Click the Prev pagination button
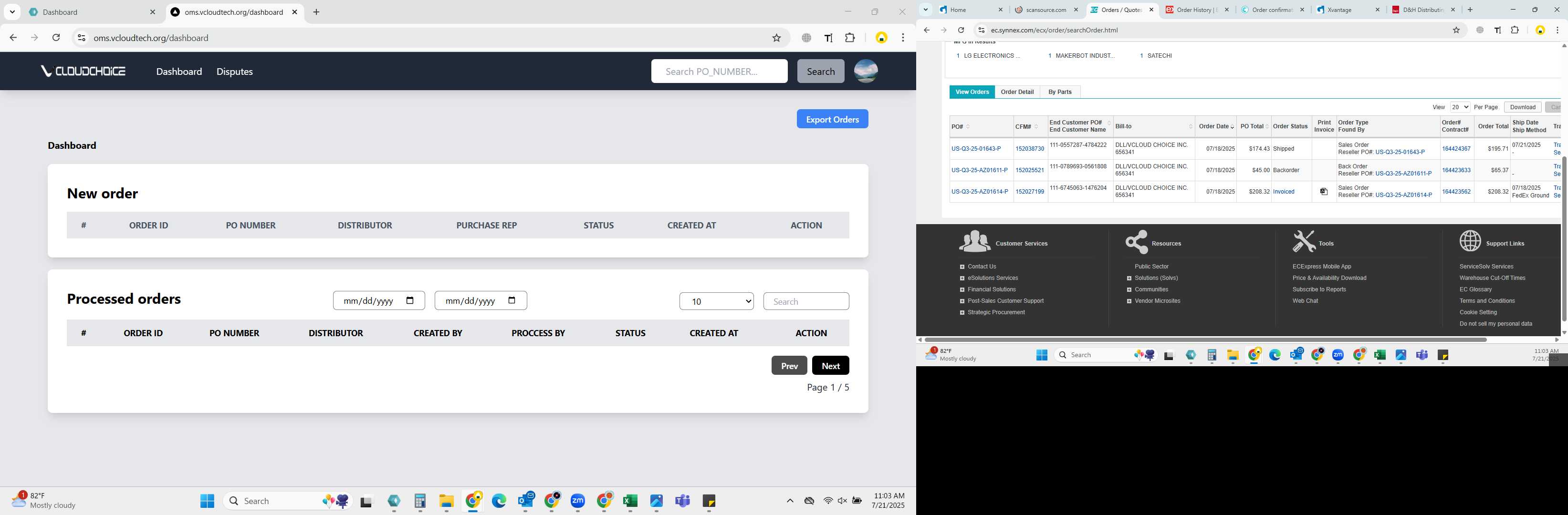This screenshot has height=515, width=1568. click(x=789, y=365)
